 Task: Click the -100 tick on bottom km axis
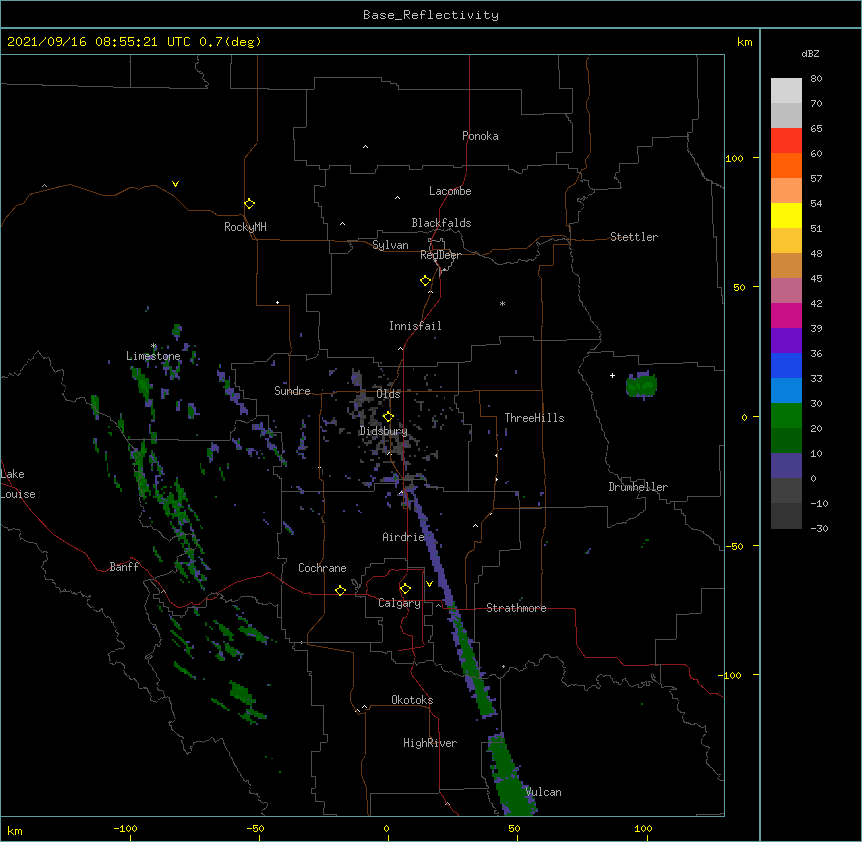pos(125,828)
